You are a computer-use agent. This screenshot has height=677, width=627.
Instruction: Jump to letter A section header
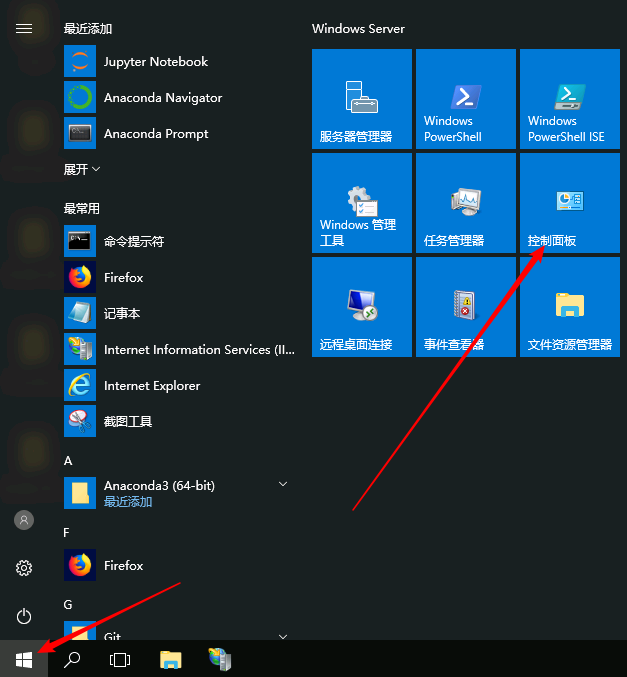68,461
